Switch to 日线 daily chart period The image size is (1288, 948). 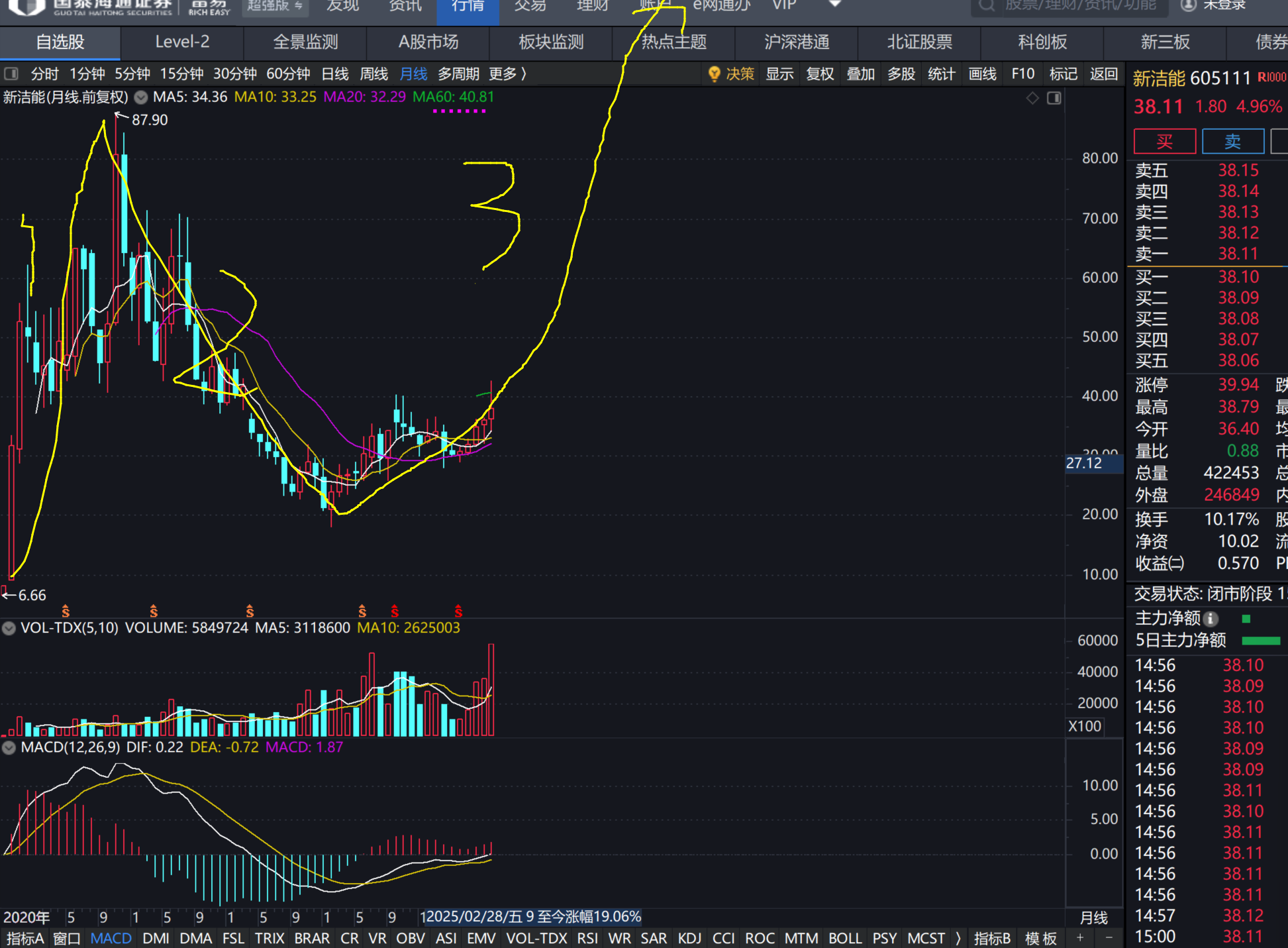click(x=334, y=74)
